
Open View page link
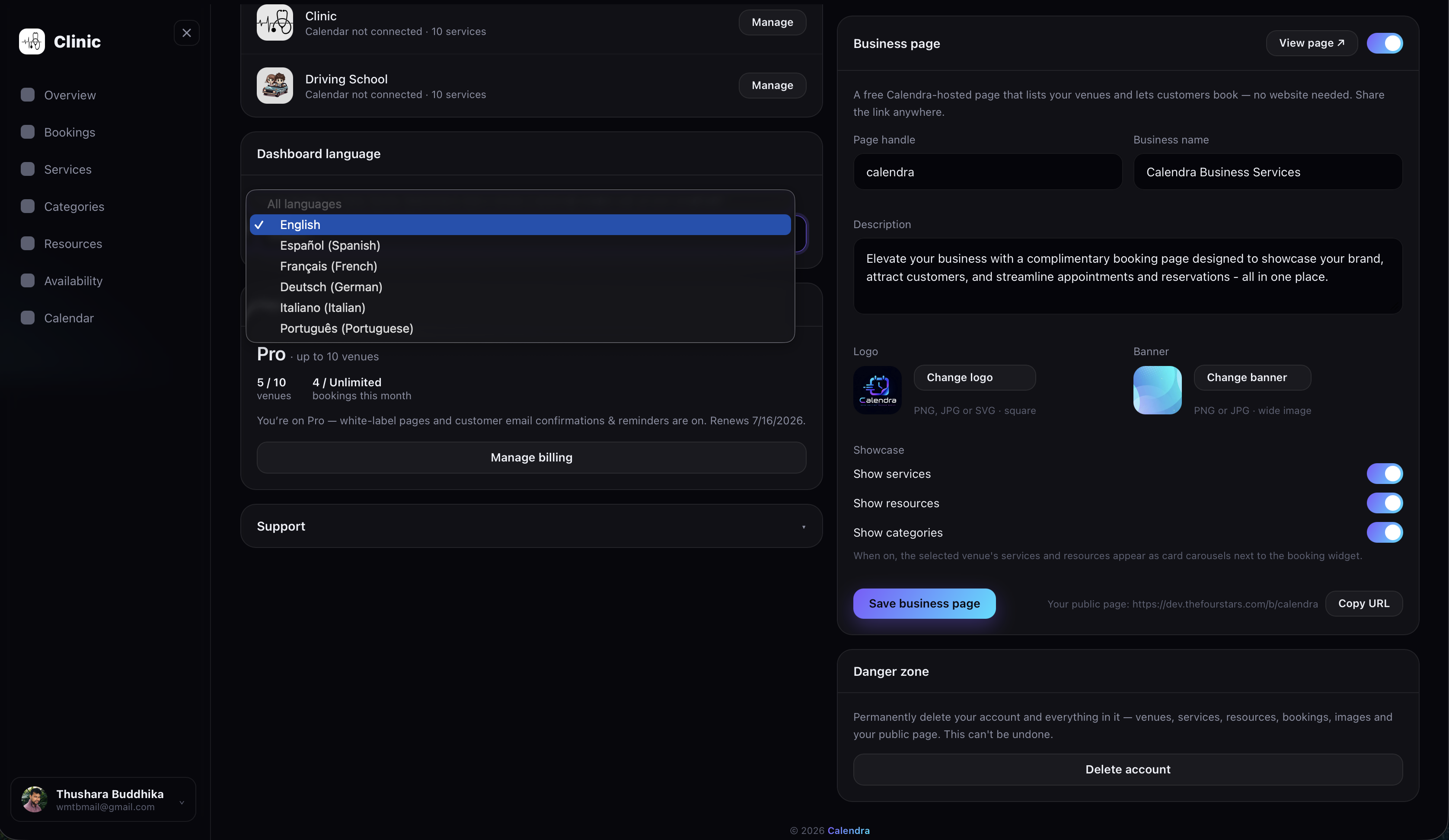click(1312, 43)
